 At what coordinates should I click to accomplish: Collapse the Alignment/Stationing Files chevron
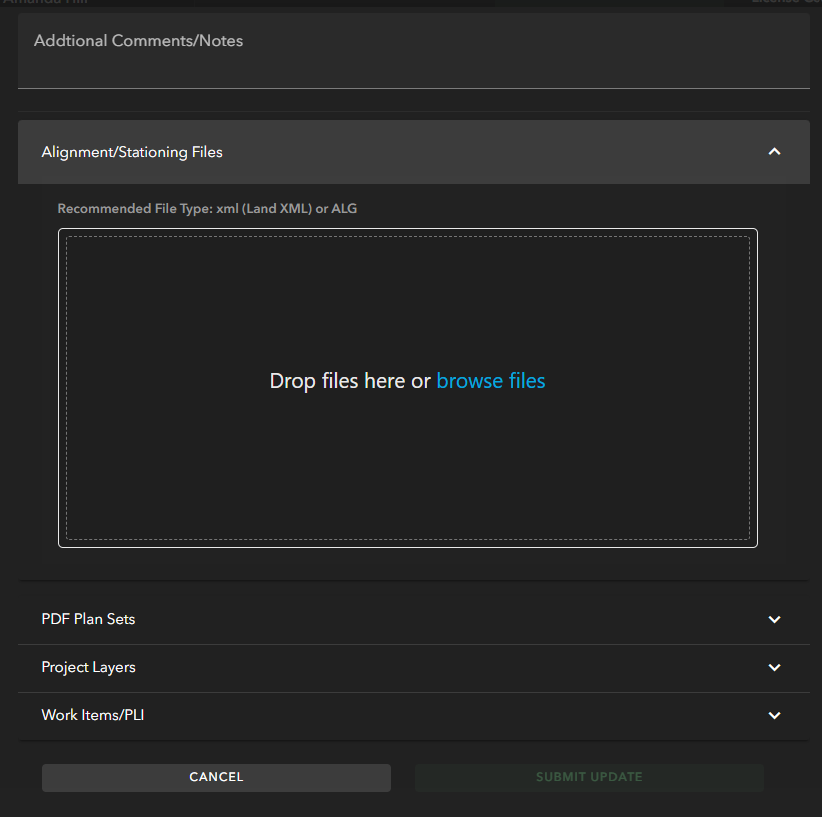click(773, 152)
